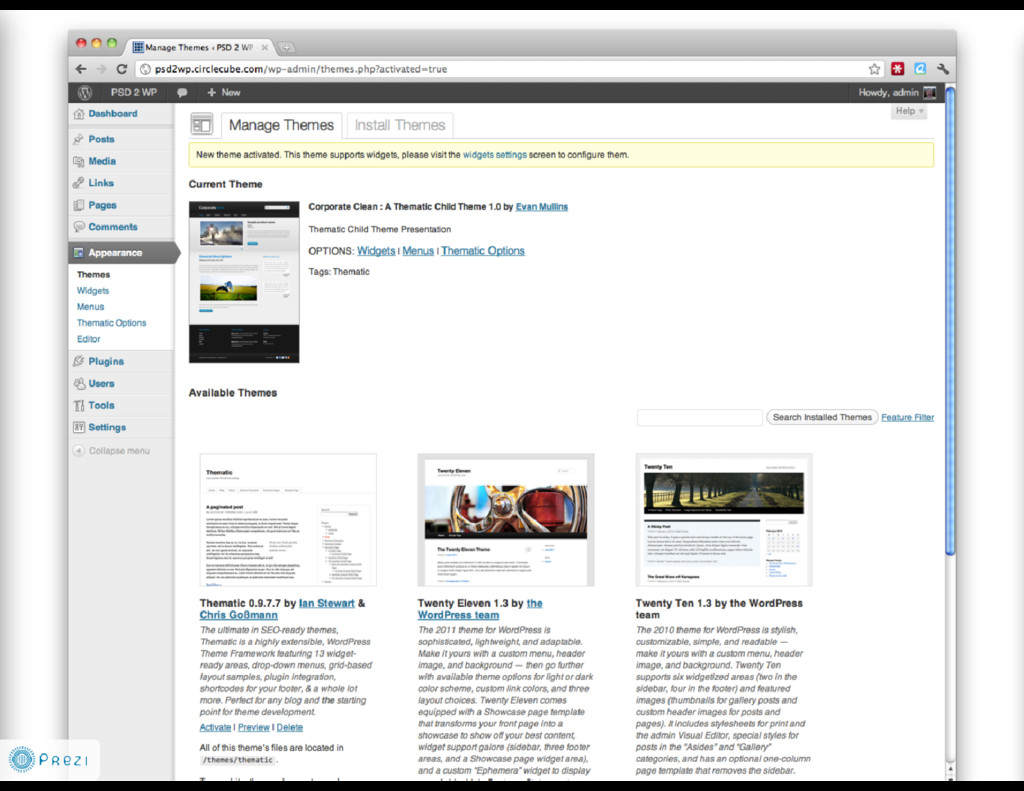
Task: Switch to Install Themes tab
Action: coord(400,125)
